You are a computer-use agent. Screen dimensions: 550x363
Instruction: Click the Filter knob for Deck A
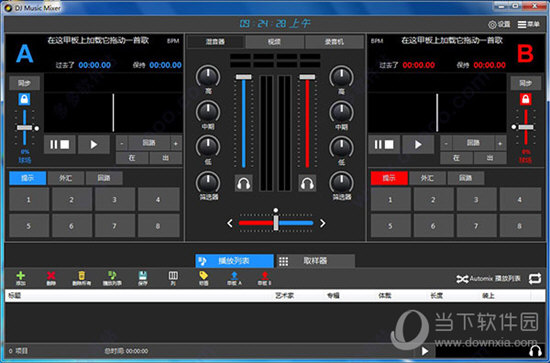208,183
